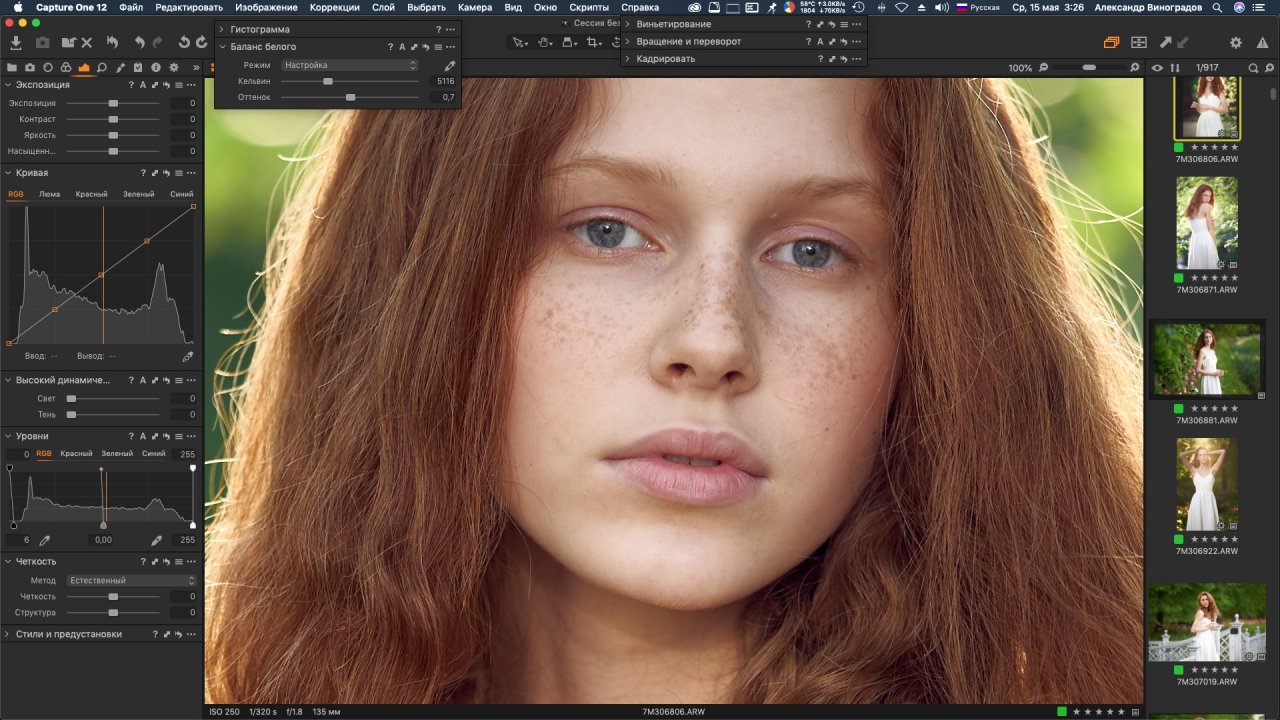Expand the Кадрировать panel
The height and width of the screenshot is (720, 1280).
628,59
